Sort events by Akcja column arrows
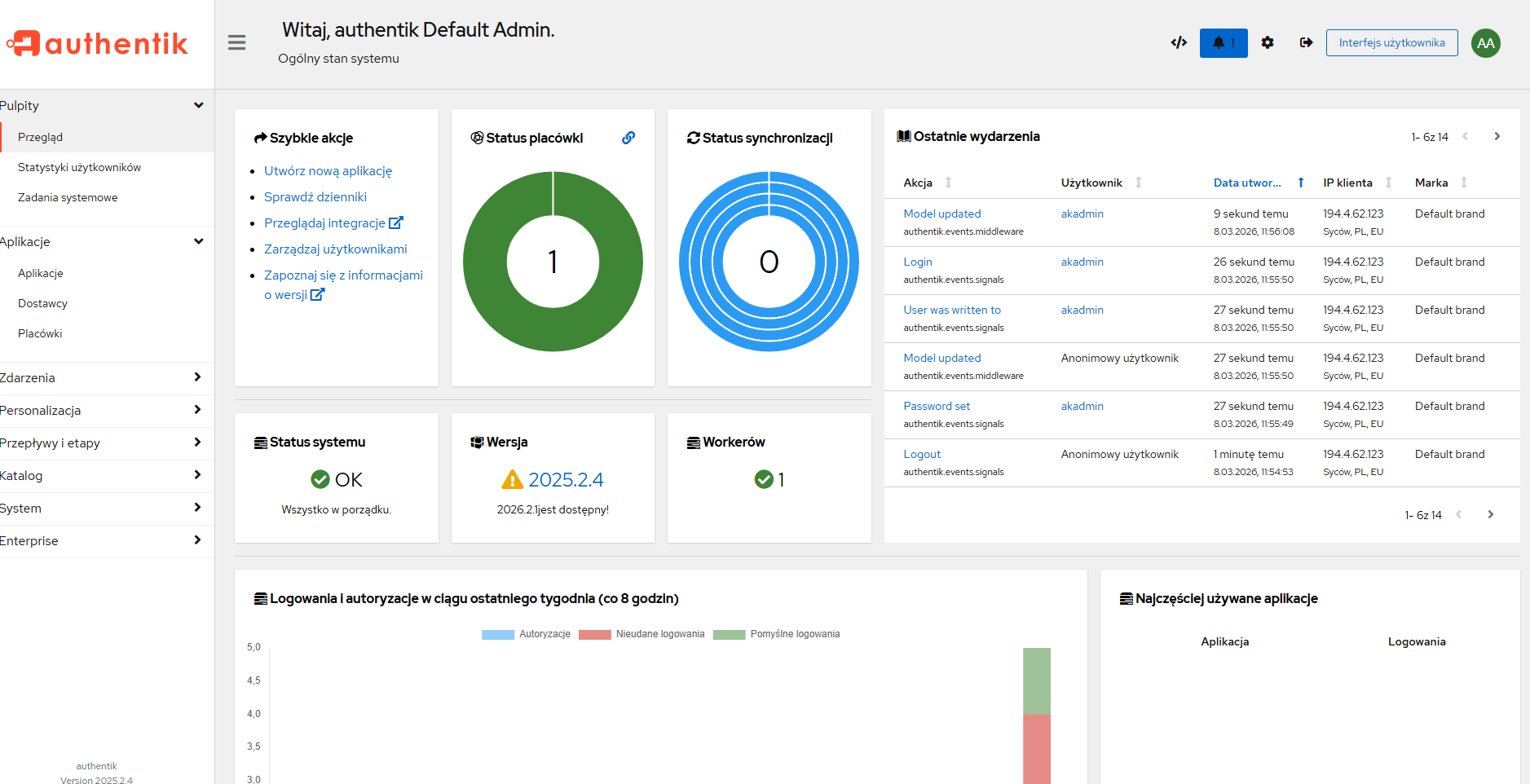 [x=948, y=183]
